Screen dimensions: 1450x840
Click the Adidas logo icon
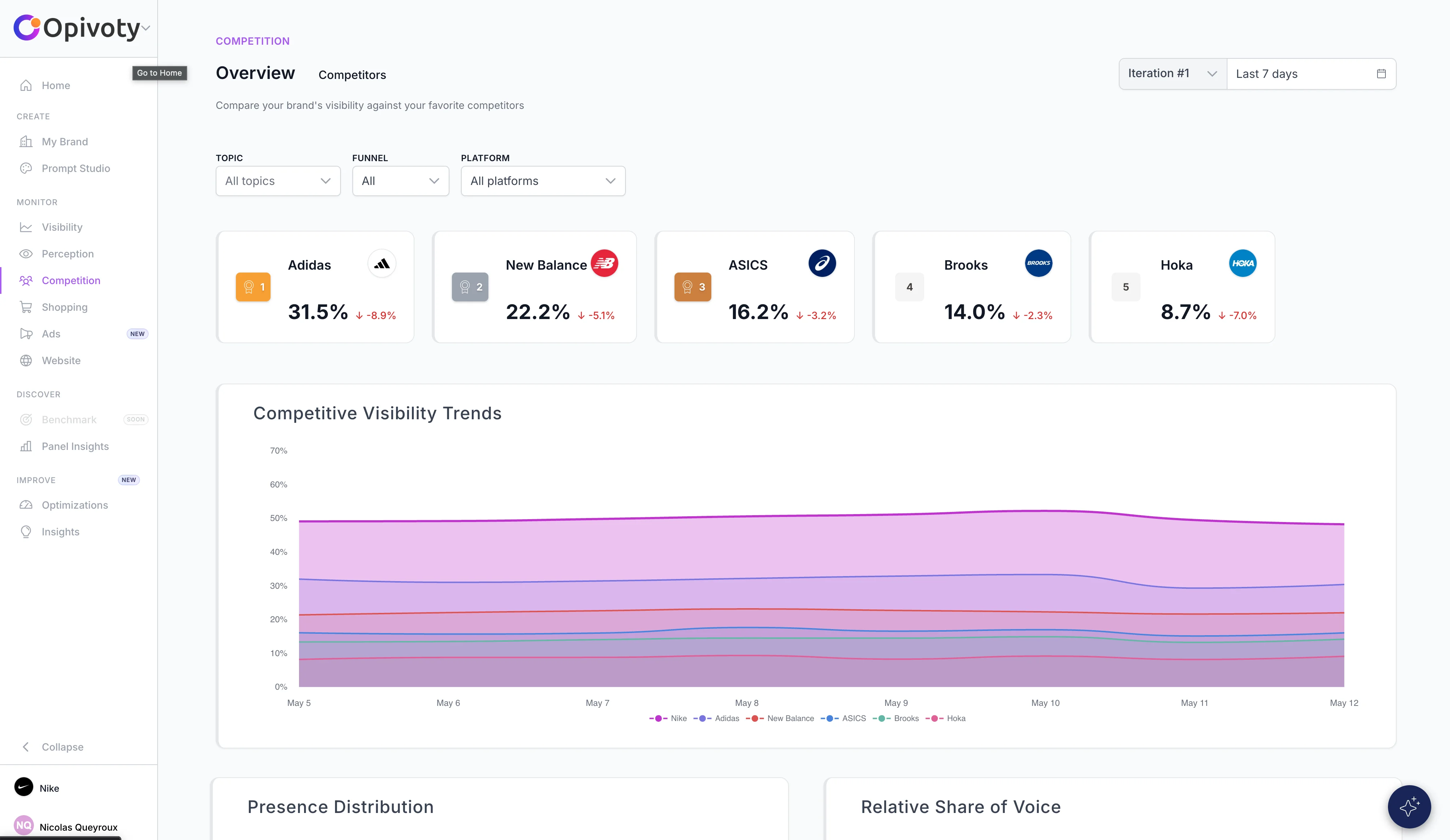[382, 263]
